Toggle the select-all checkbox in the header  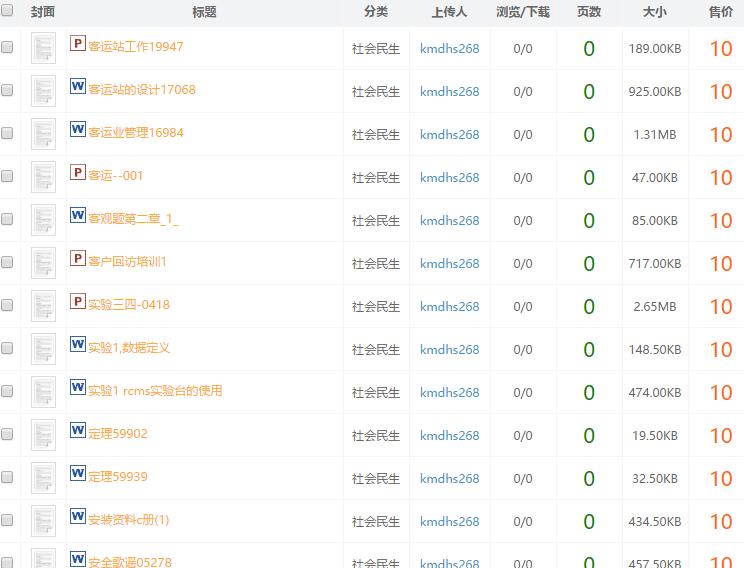(x=8, y=12)
